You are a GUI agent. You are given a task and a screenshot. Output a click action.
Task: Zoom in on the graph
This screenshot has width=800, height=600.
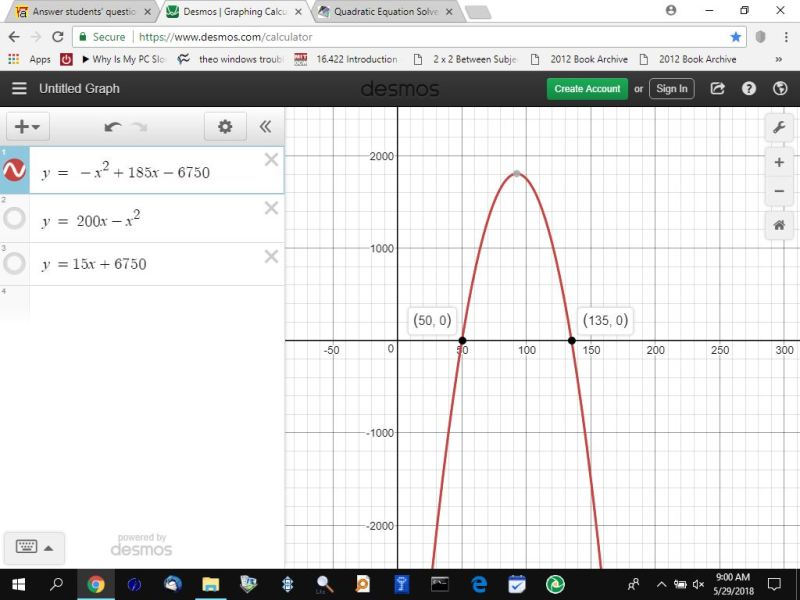[779, 162]
